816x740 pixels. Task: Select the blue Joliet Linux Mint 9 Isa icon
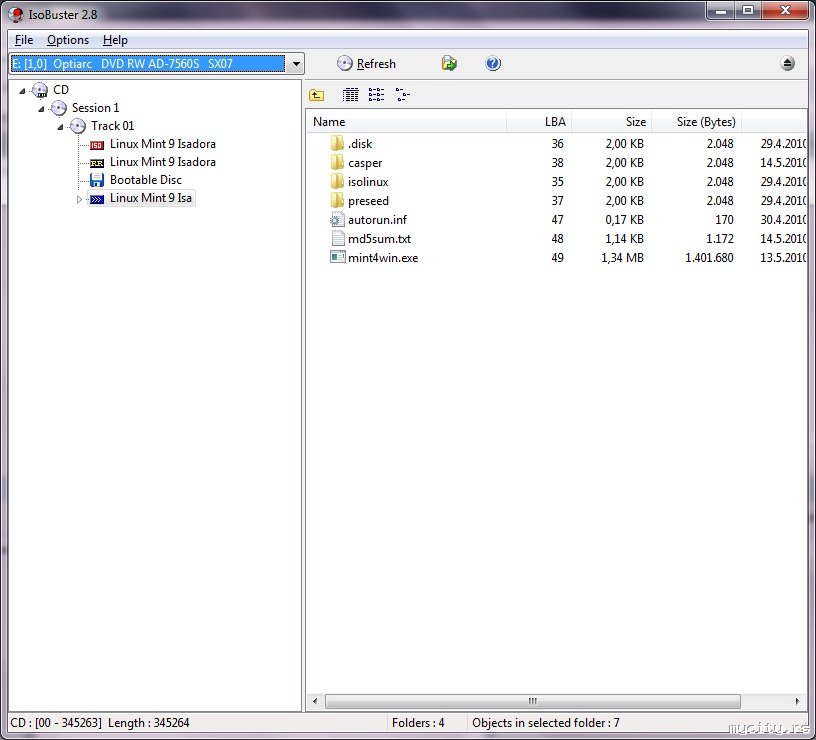tap(97, 199)
